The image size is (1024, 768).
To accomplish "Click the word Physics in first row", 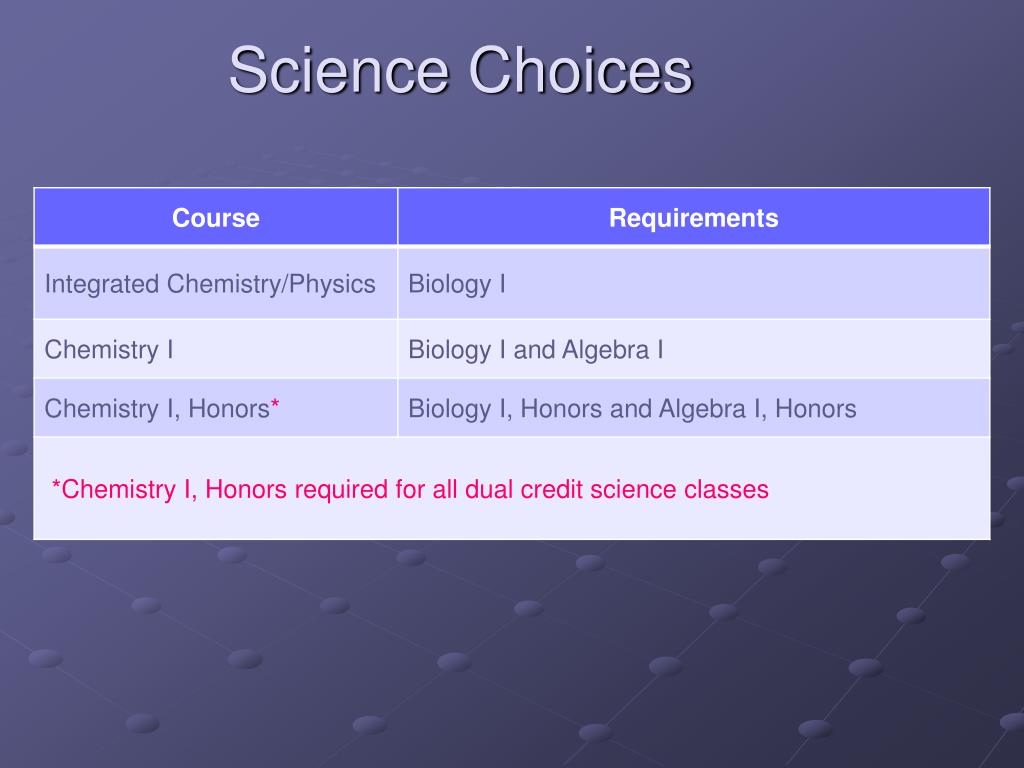I will pyautogui.click(x=332, y=285).
